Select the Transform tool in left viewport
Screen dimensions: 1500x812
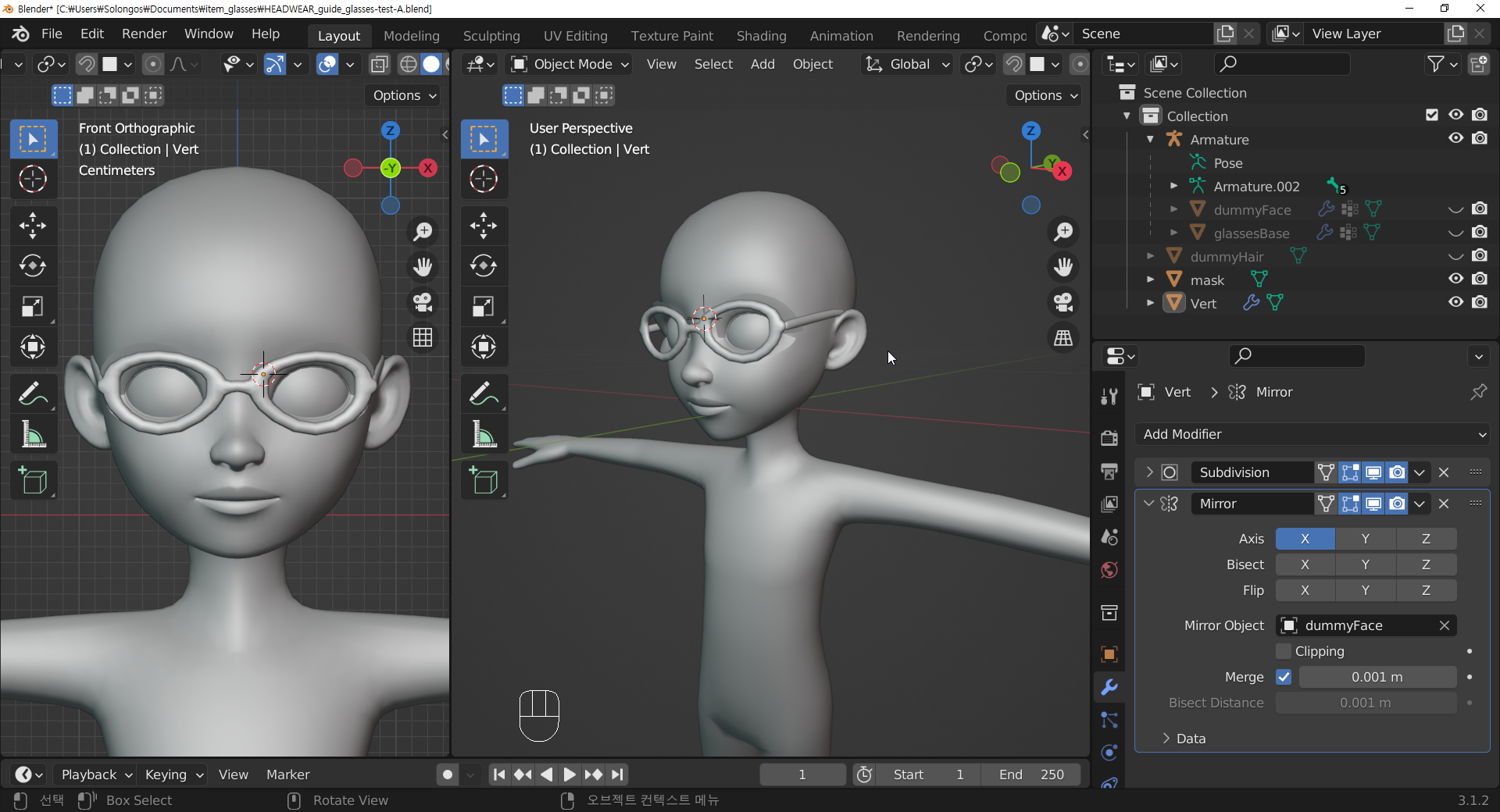pyautogui.click(x=33, y=347)
